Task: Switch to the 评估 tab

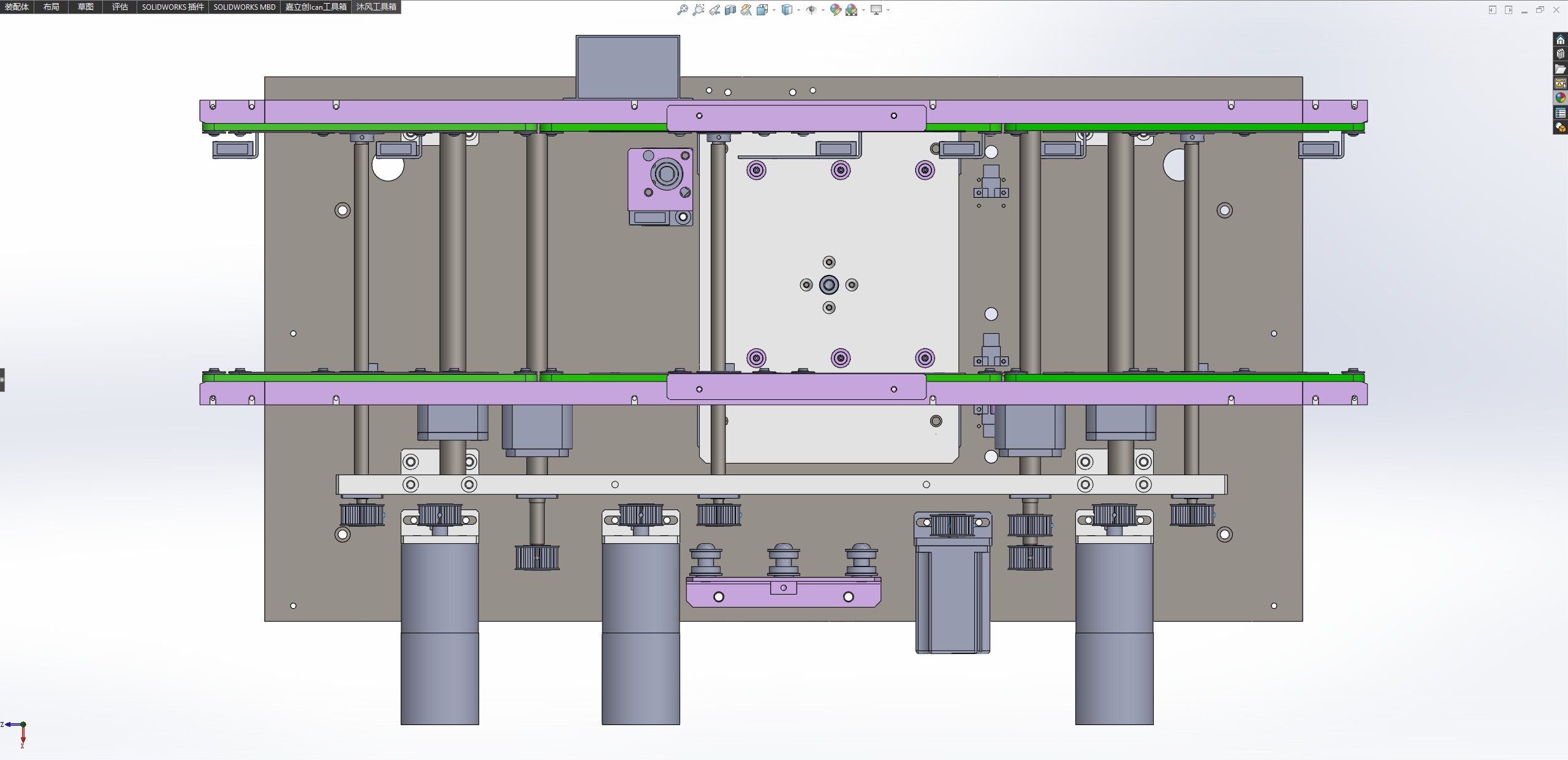Action: coord(120,7)
